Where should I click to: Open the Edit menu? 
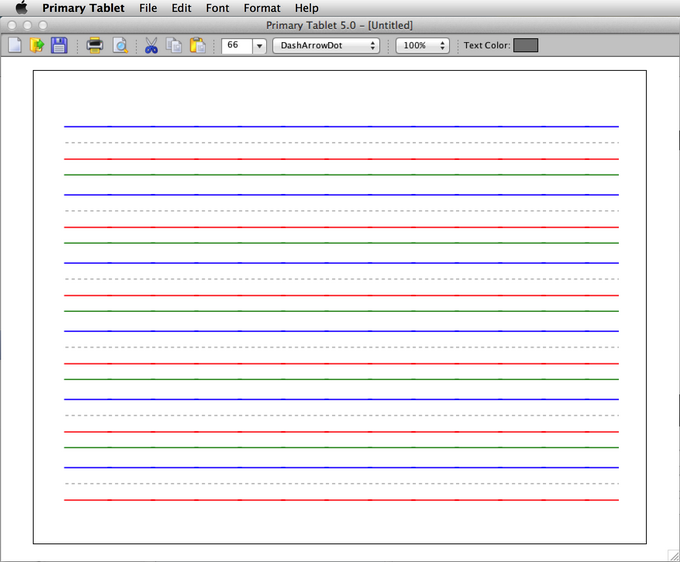(x=181, y=8)
